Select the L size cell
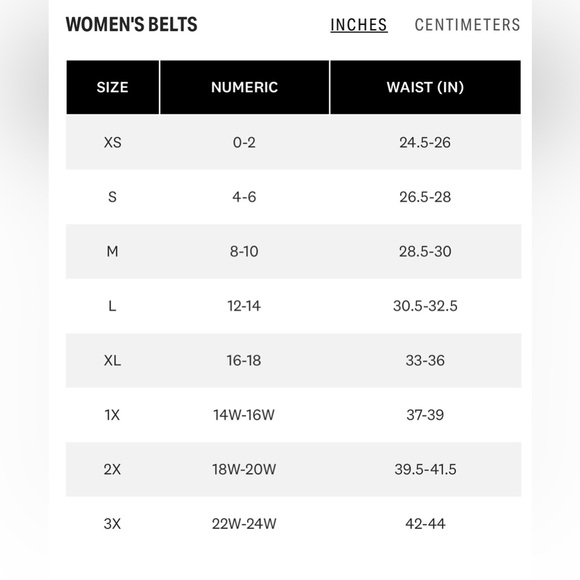Screen dimensions: 580x580 [112, 306]
